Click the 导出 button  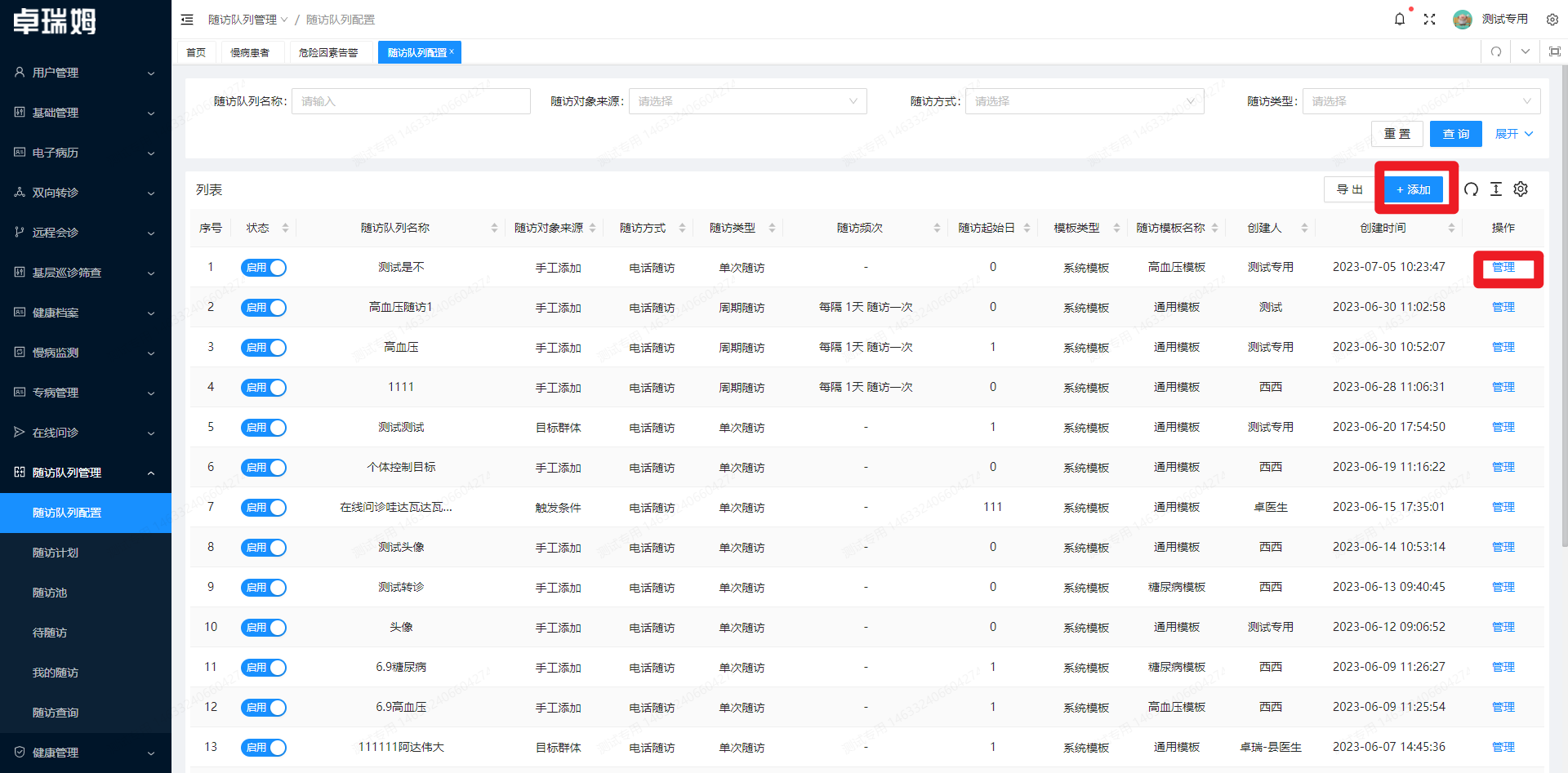click(1350, 189)
